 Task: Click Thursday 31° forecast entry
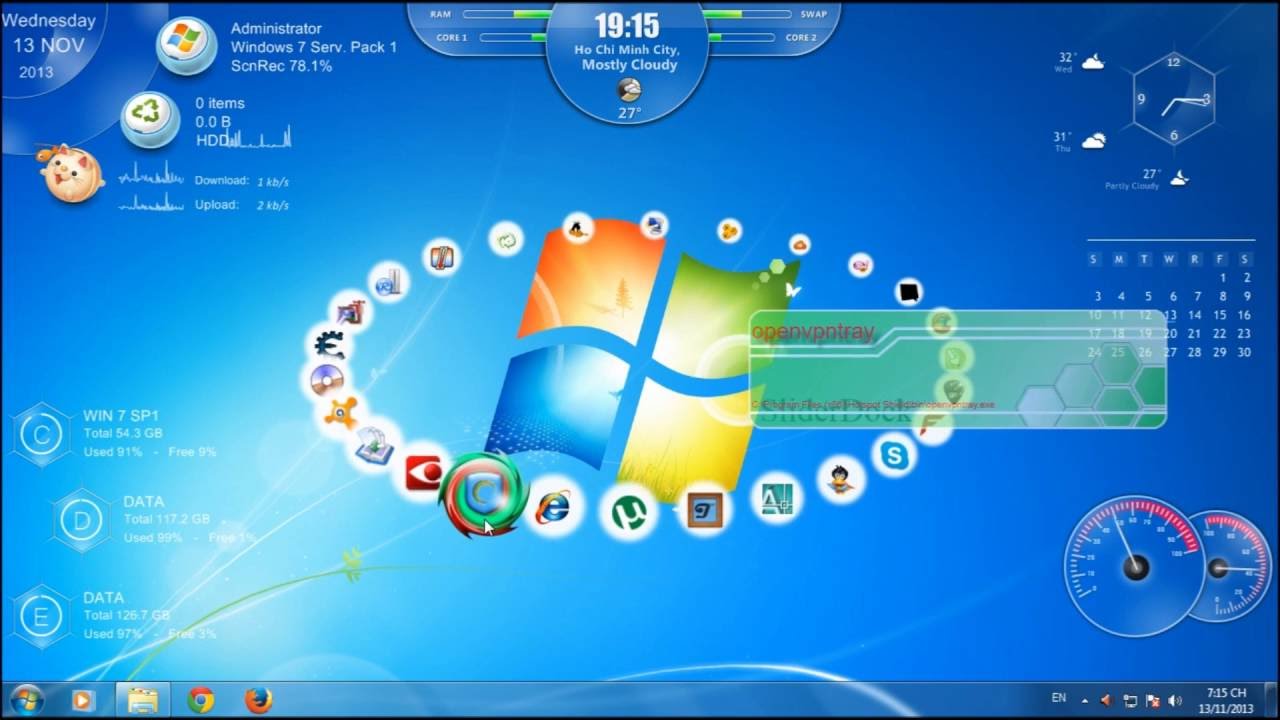[x=1079, y=141]
